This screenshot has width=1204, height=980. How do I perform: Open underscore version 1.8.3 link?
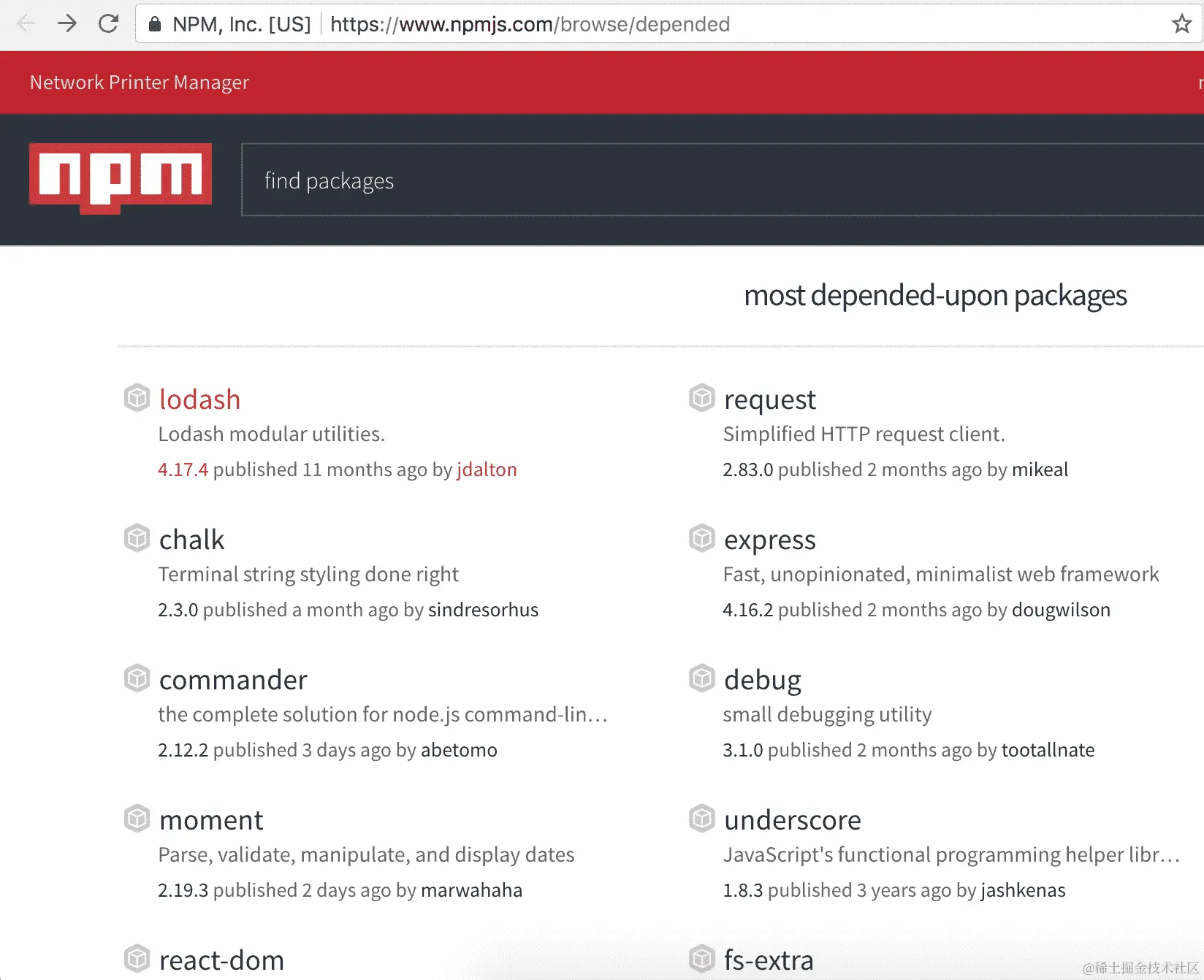coord(742,890)
